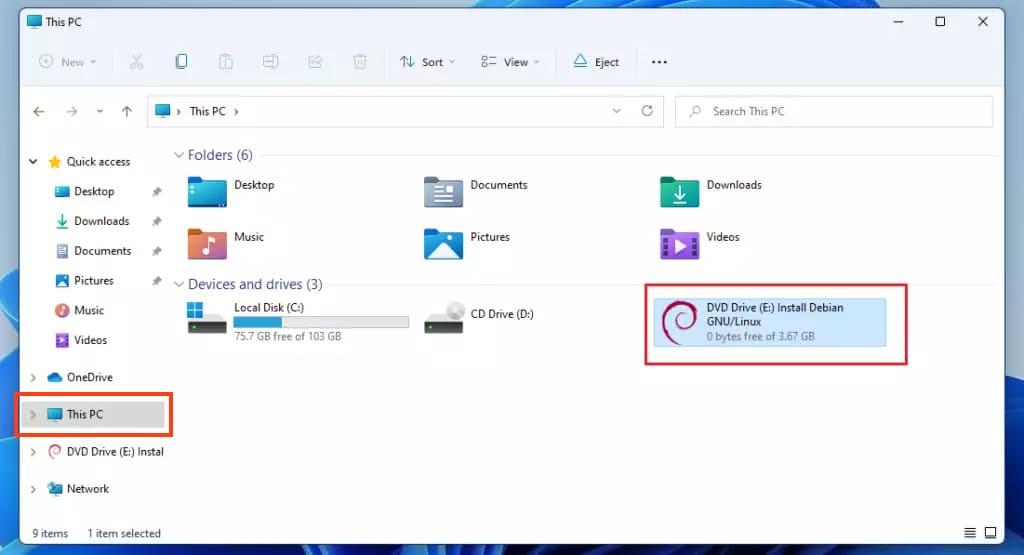Expand the Network tree node

coord(33,489)
